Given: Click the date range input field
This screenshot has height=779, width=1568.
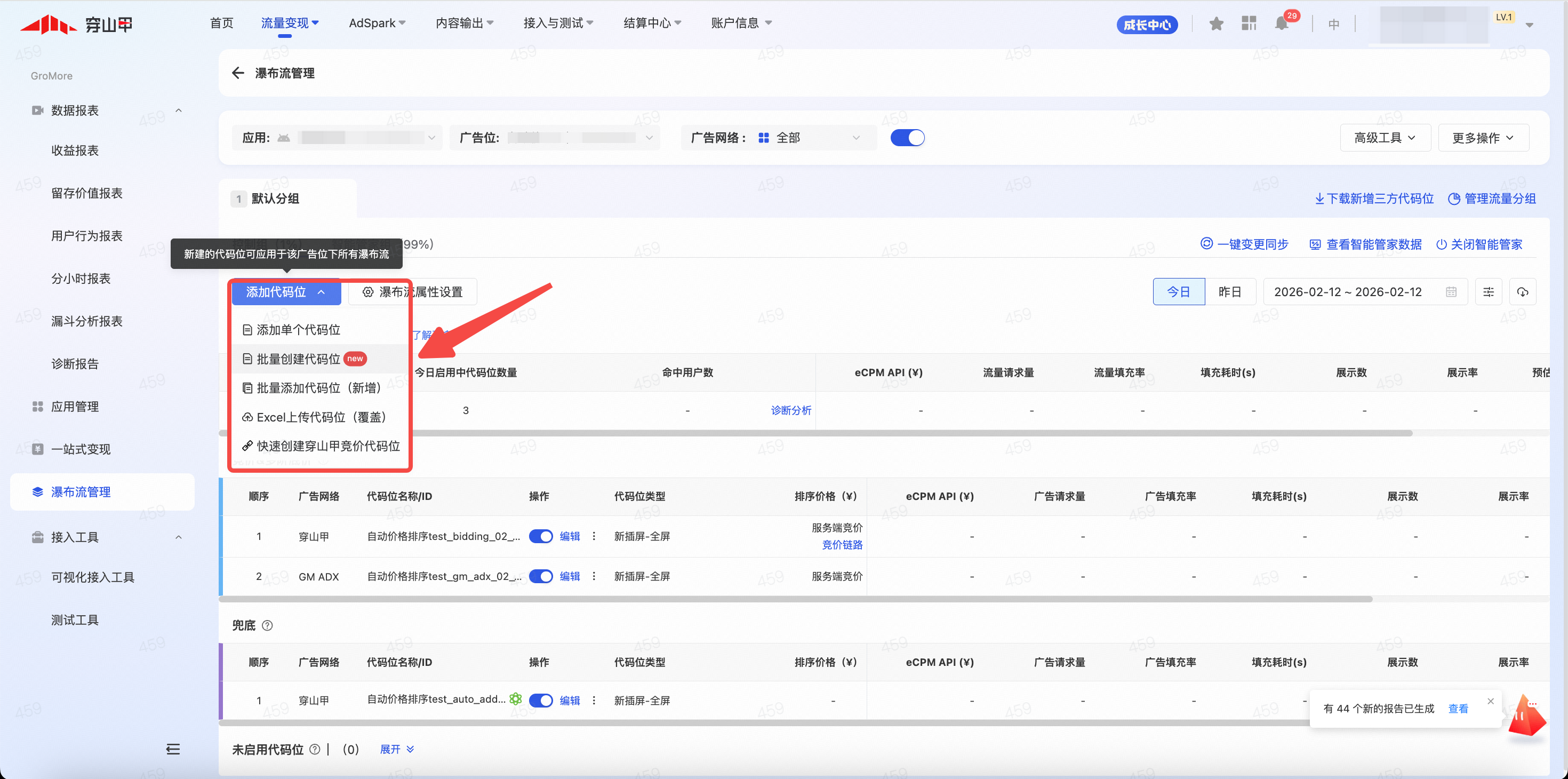Looking at the screenshot, I should coord(1348,292).
